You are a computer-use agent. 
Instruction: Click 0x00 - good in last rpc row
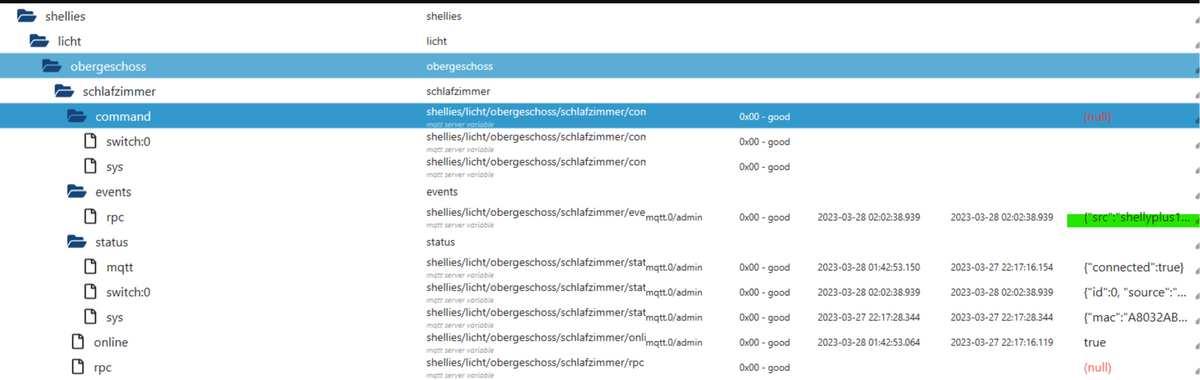coord(765,367)
